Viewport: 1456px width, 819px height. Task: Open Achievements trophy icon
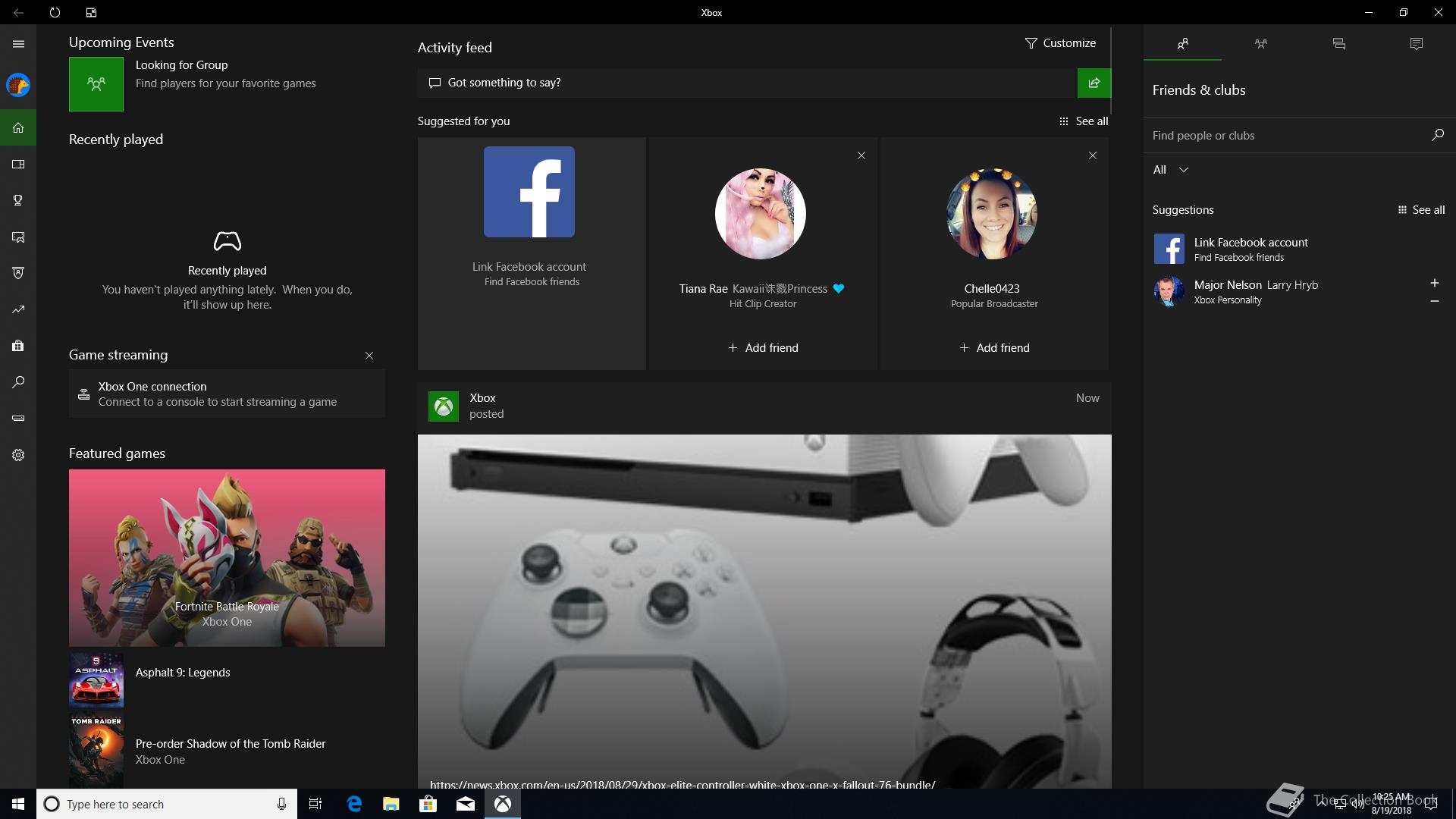(18, 200)
